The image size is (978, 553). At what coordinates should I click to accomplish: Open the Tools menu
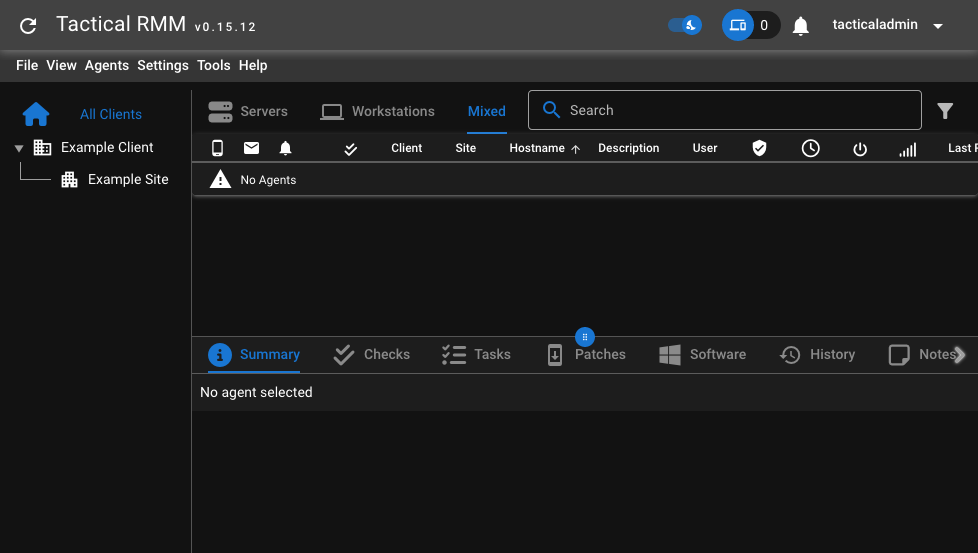point(213,65)
